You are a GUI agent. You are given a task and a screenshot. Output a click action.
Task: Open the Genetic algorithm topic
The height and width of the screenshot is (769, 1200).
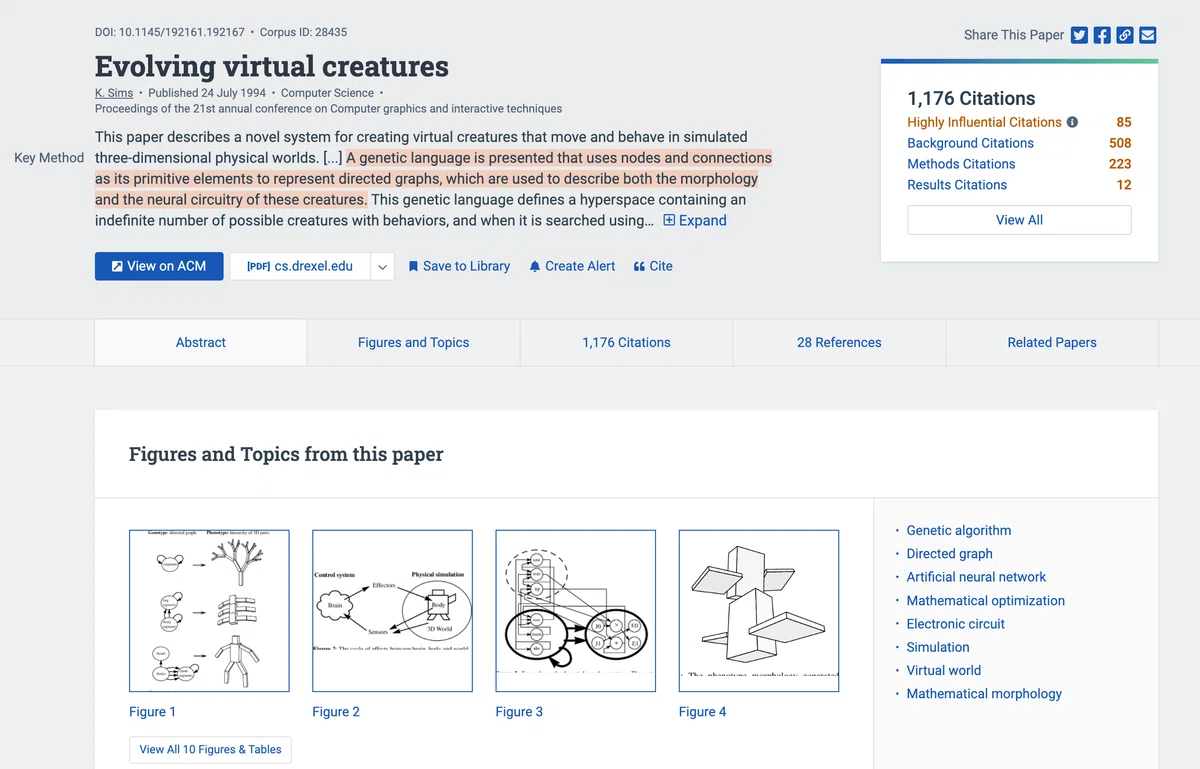click(958, 530)
